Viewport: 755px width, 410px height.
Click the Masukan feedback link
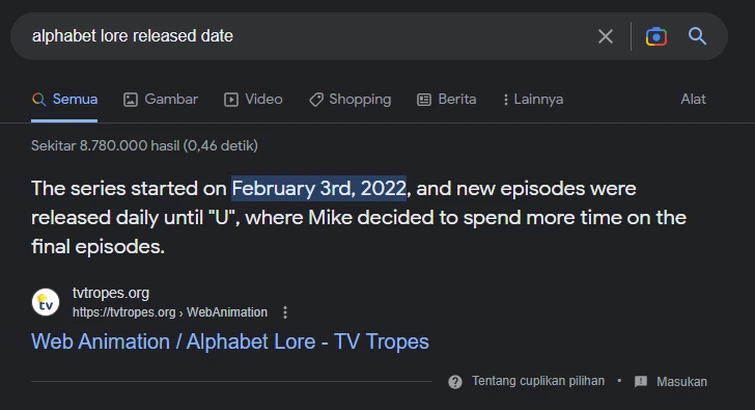tap(682, 382)
